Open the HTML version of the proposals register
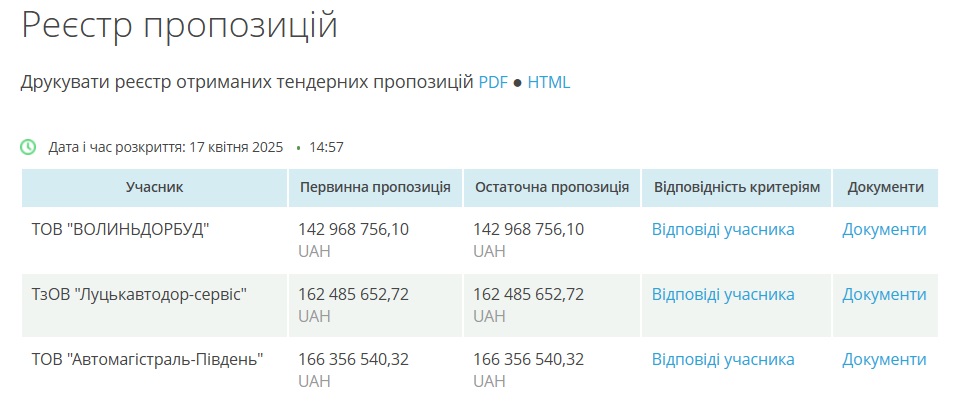This screenshot has width=955, height=404. tap(549, 82)
